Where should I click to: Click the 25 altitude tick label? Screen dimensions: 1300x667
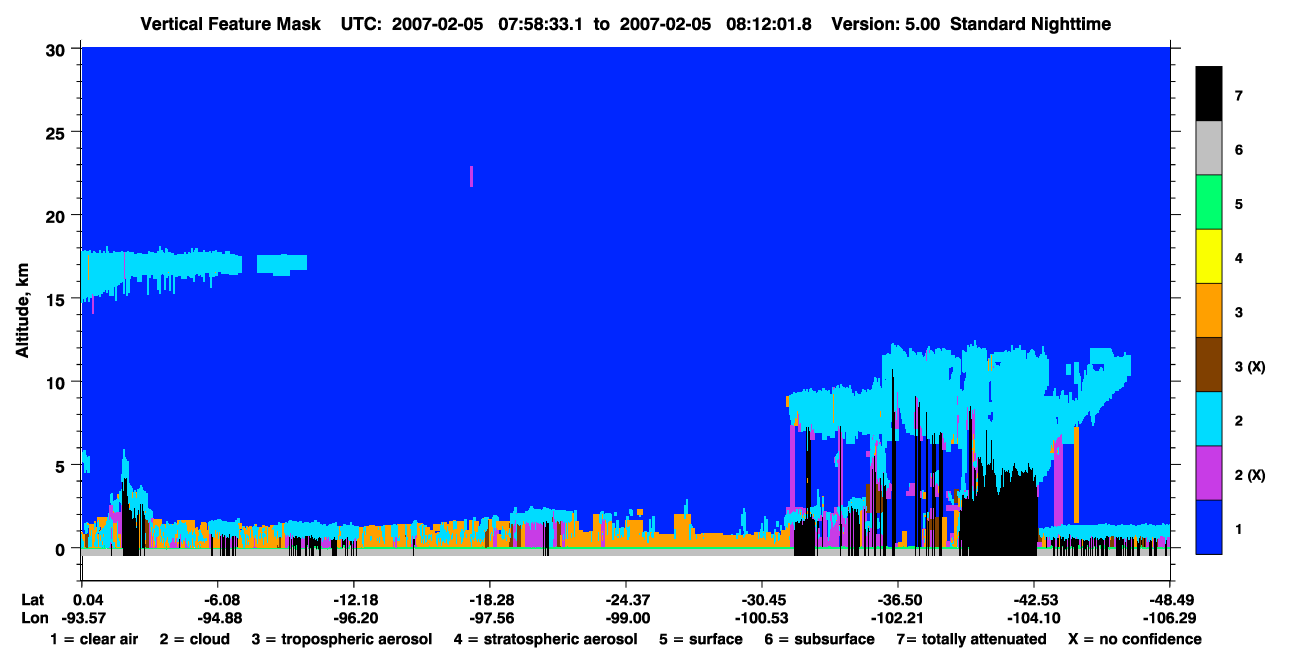57,132
